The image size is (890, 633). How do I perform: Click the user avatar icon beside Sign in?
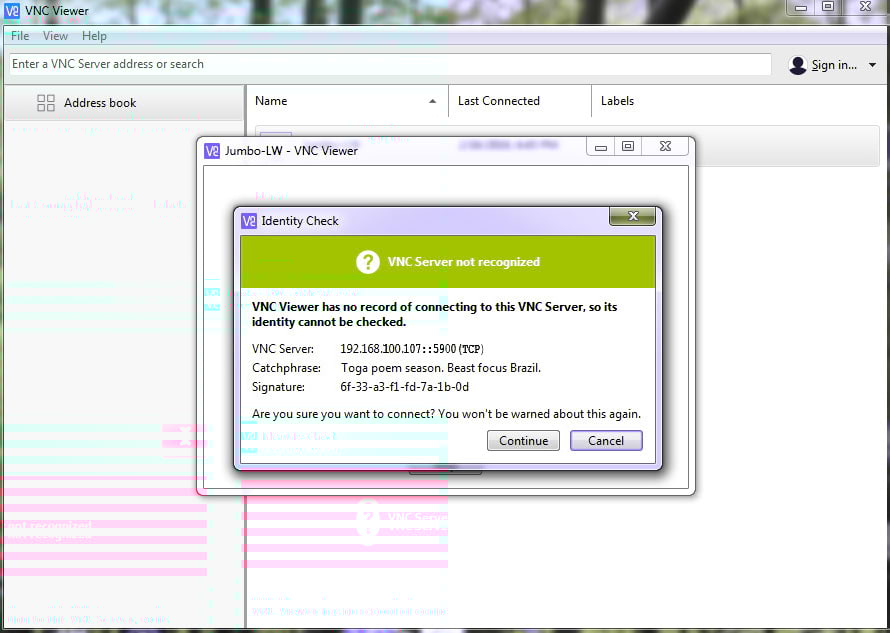tap(797, 65)
